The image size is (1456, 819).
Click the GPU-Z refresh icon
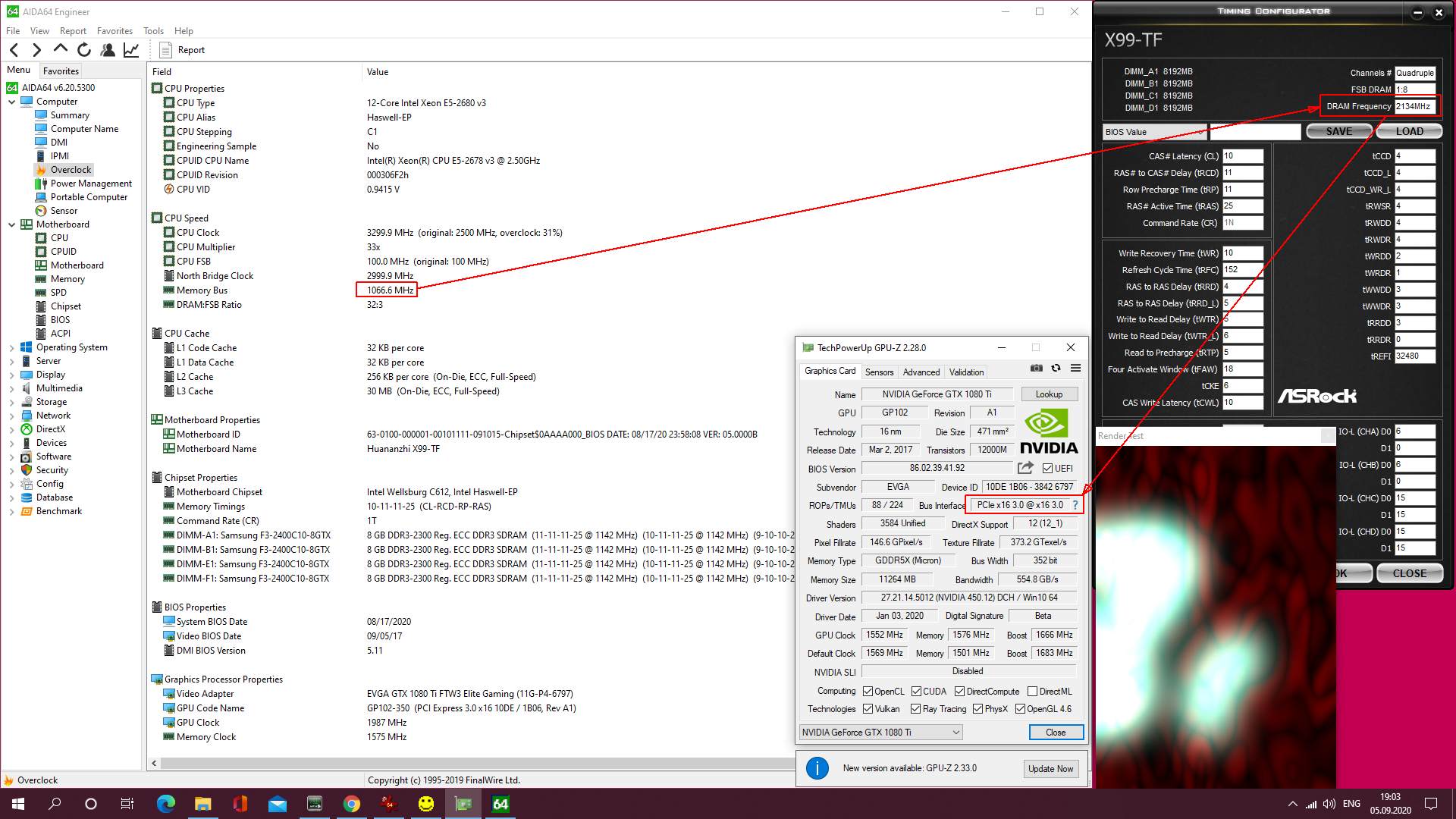1056,368
